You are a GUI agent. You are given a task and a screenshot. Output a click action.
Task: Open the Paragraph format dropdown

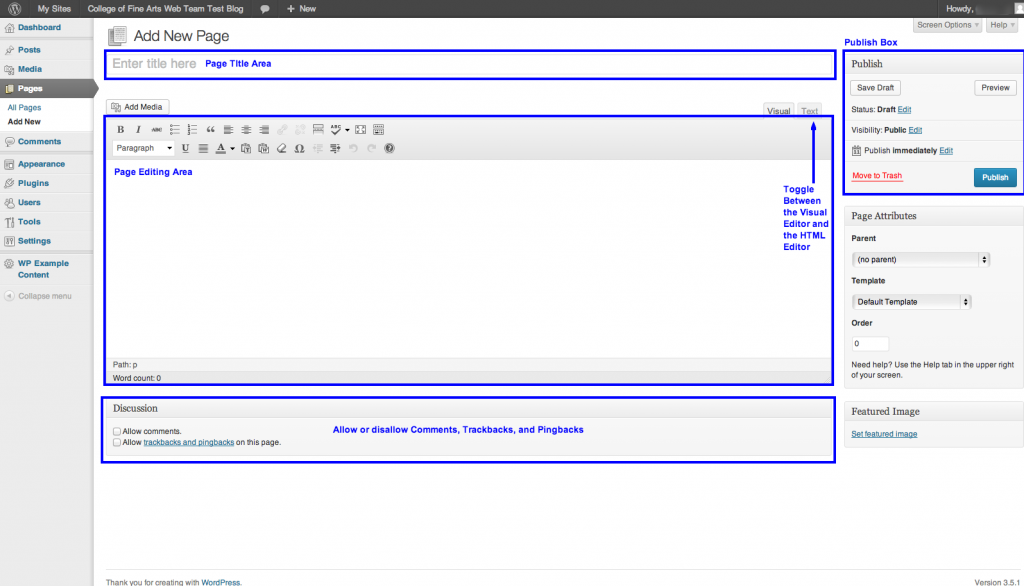[x=143, y=148]
